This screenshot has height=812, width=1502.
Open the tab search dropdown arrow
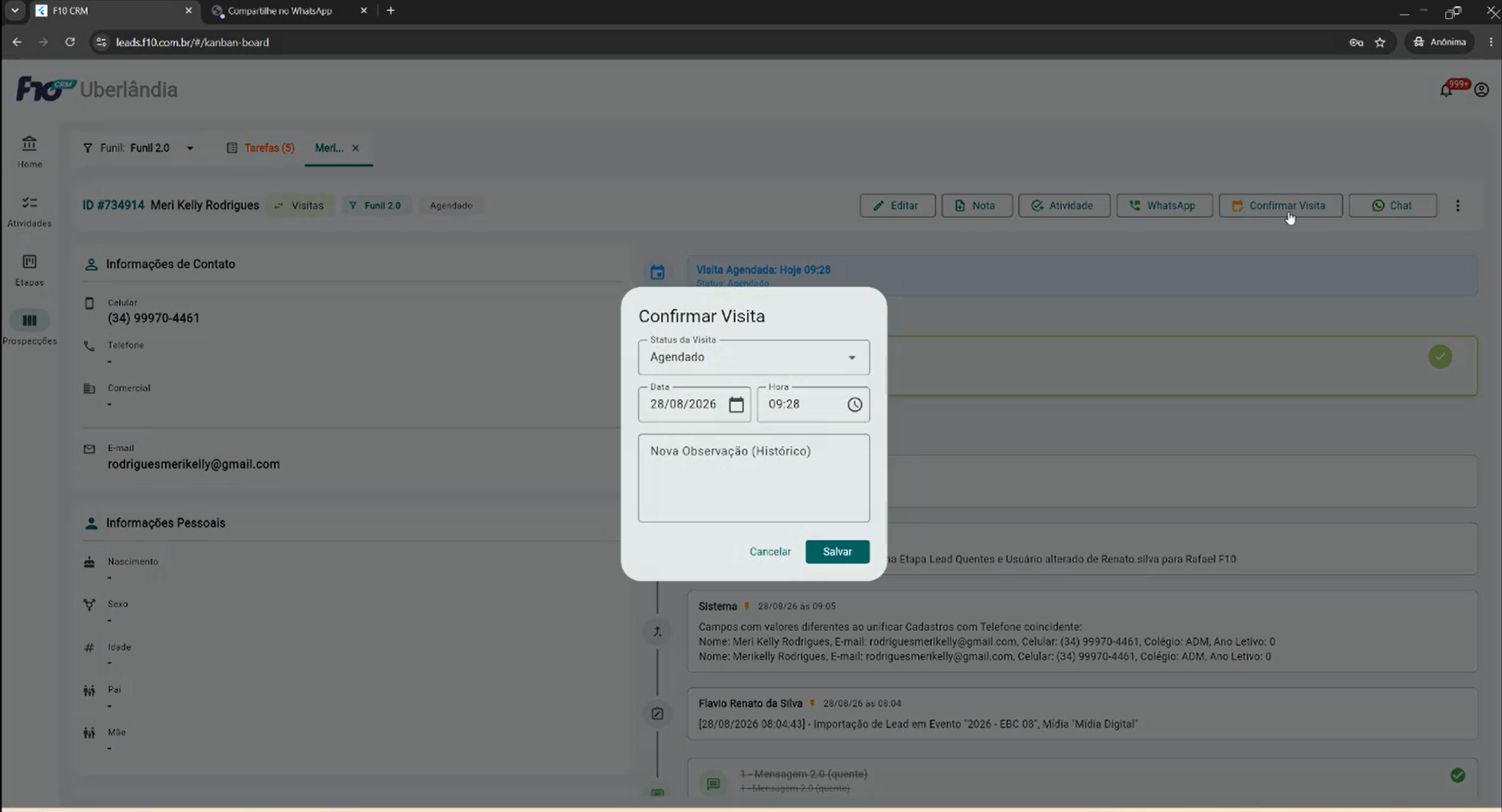pyautogui.click(x=14, y=11)
